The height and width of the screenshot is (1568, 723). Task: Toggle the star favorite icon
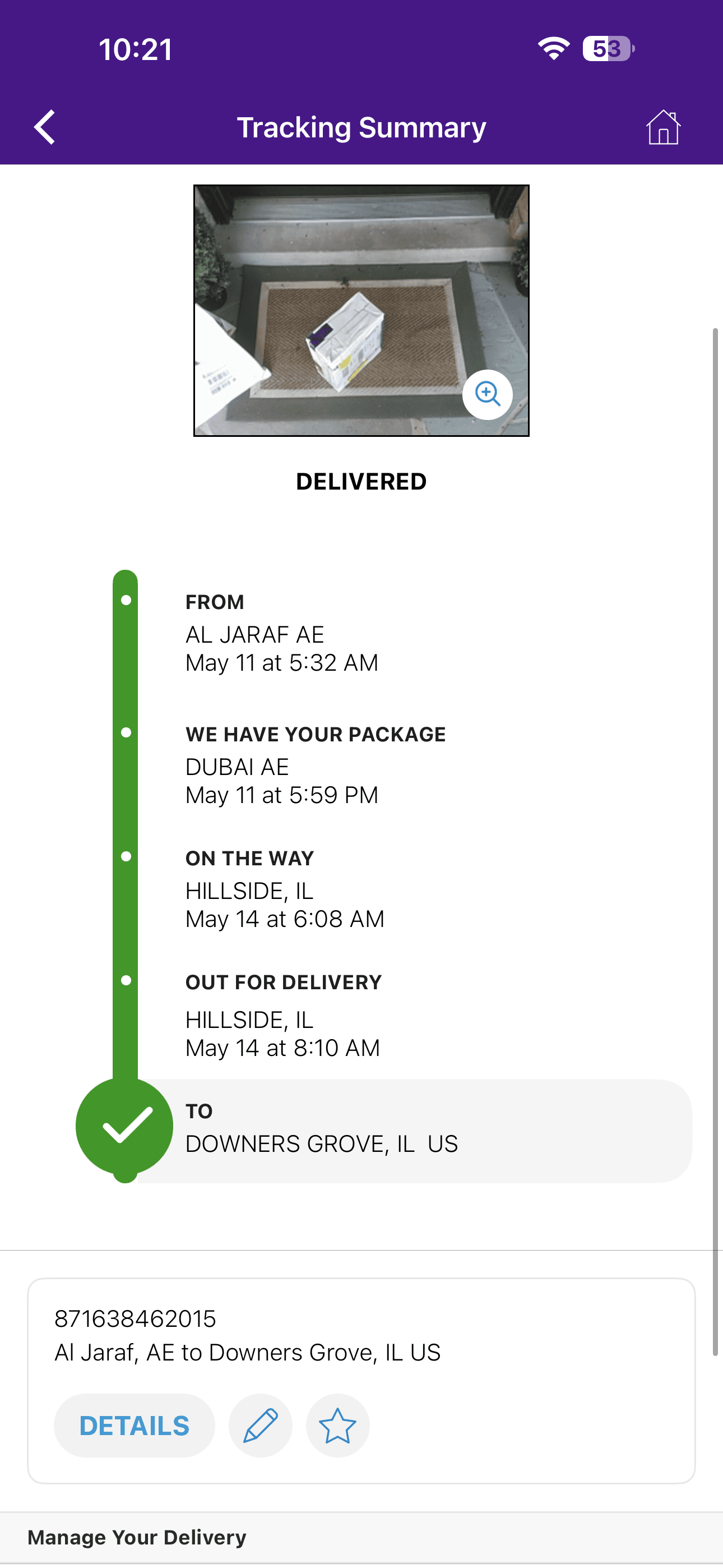338,1425
